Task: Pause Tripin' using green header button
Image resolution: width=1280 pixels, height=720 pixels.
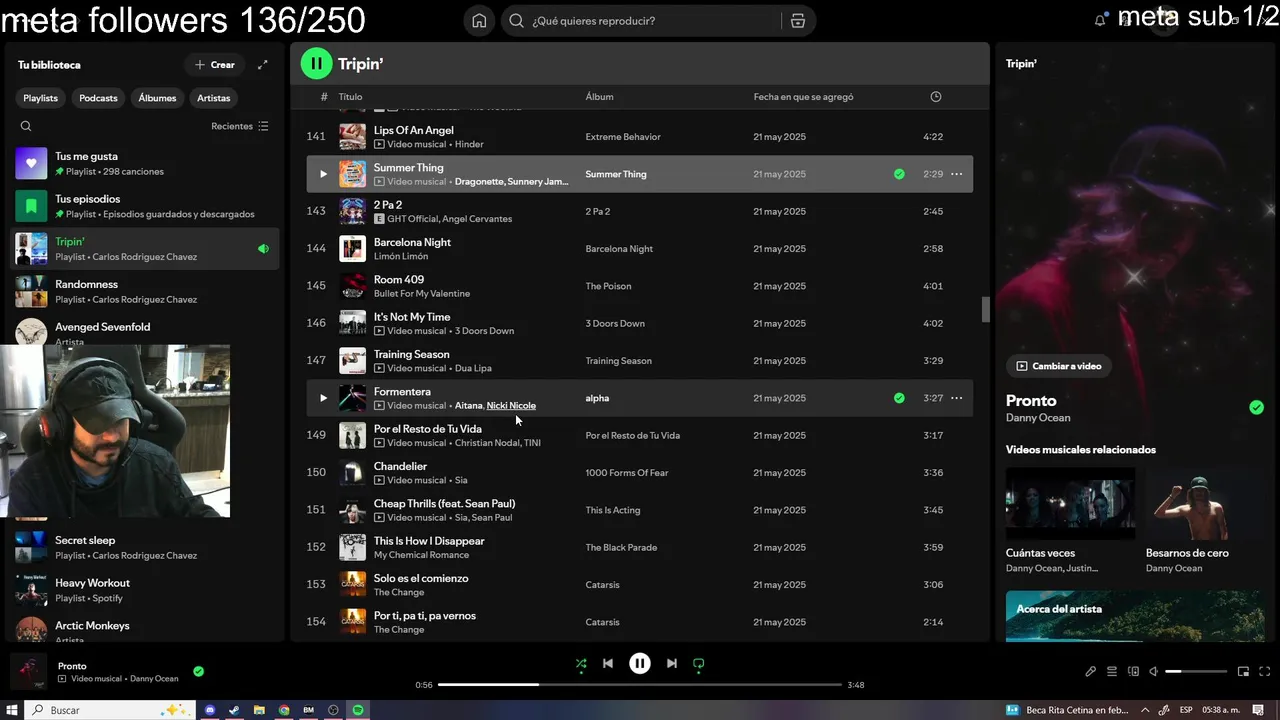Action: pos(316,64)
